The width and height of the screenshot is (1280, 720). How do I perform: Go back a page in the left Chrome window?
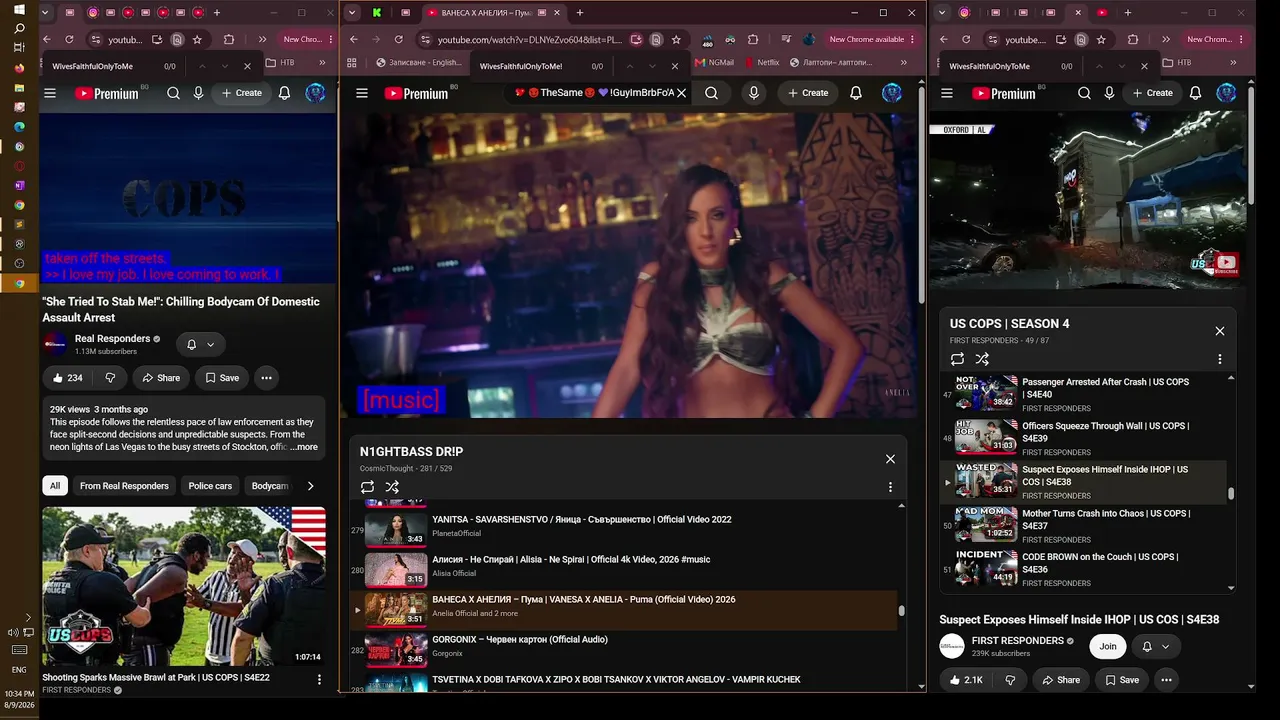tap(47, 40)
